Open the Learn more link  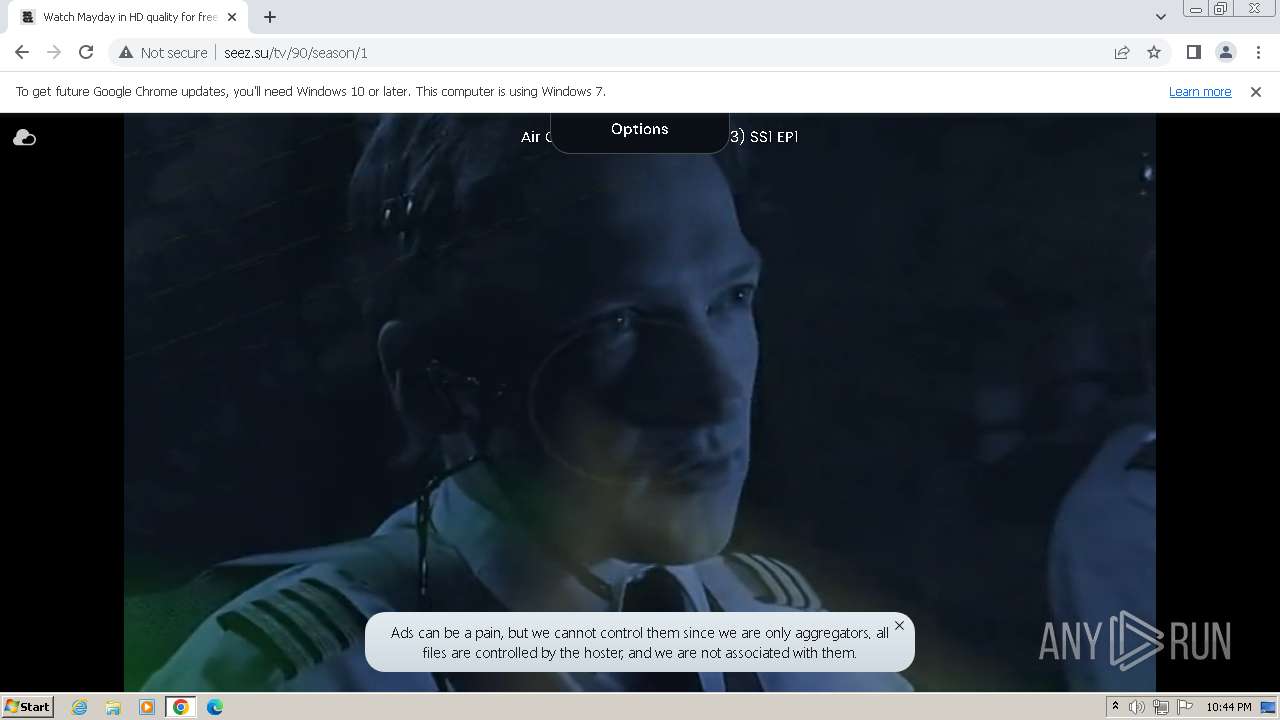1200,92
